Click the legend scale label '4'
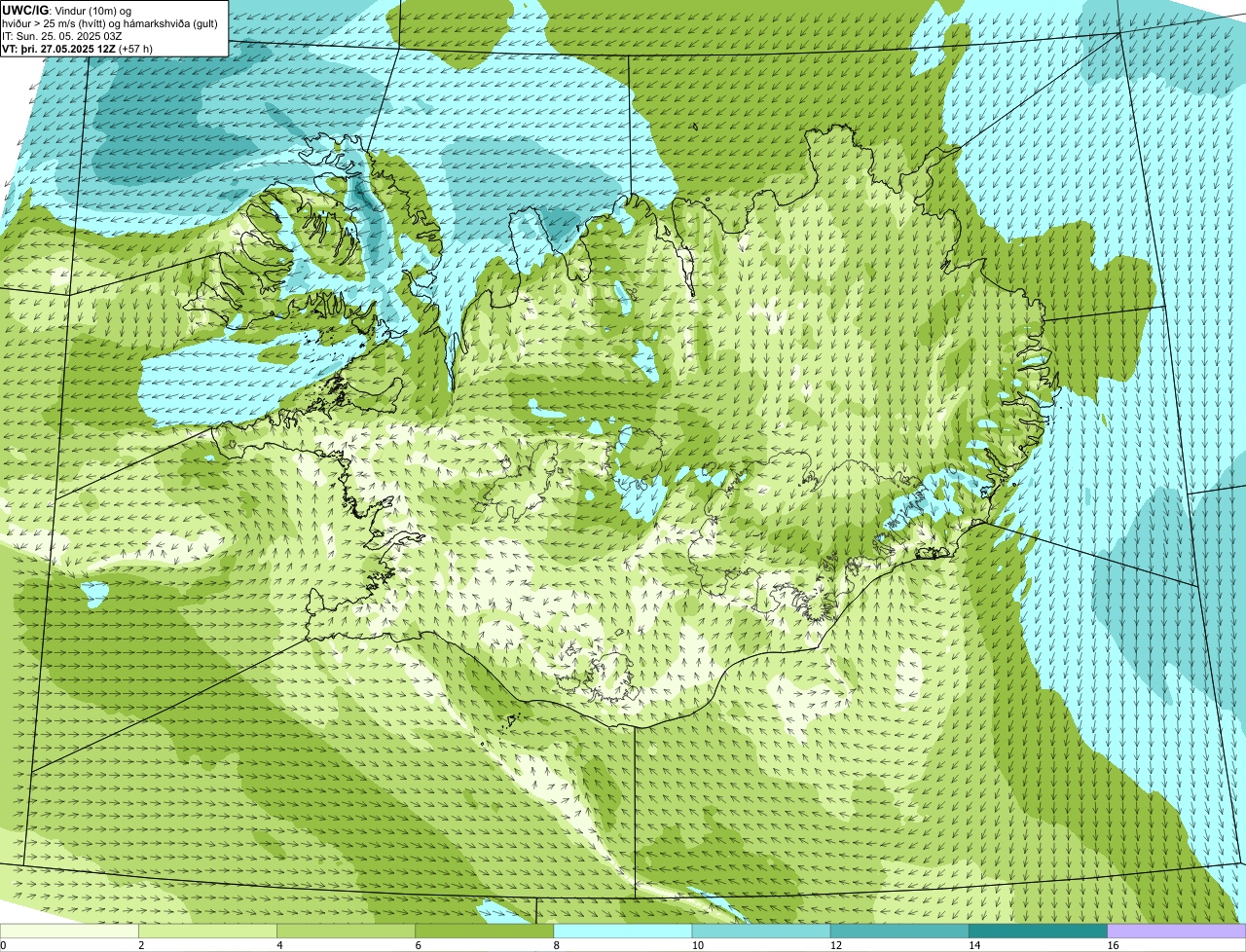Screen dimensions: 1246x952 point(279,945)
